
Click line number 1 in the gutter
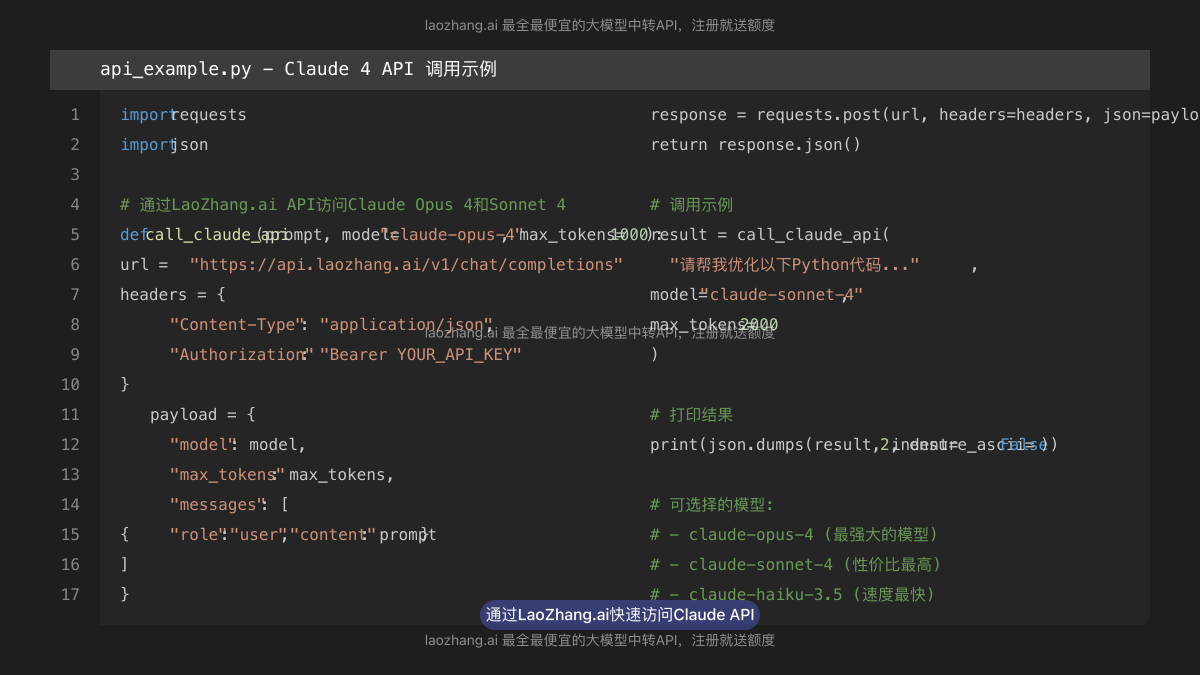[x=75, y=115]
